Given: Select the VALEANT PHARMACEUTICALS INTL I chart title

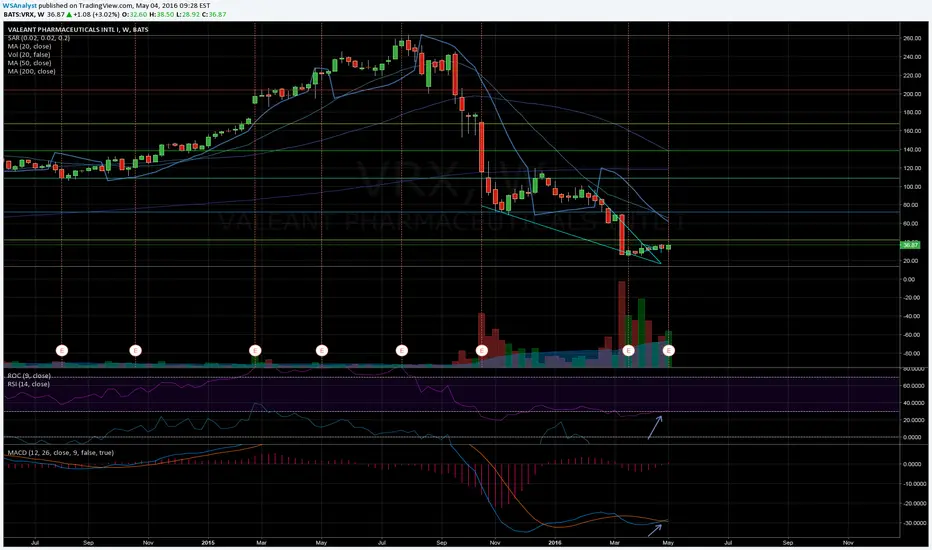Looking at the screenshot, I should click(78, 29).
